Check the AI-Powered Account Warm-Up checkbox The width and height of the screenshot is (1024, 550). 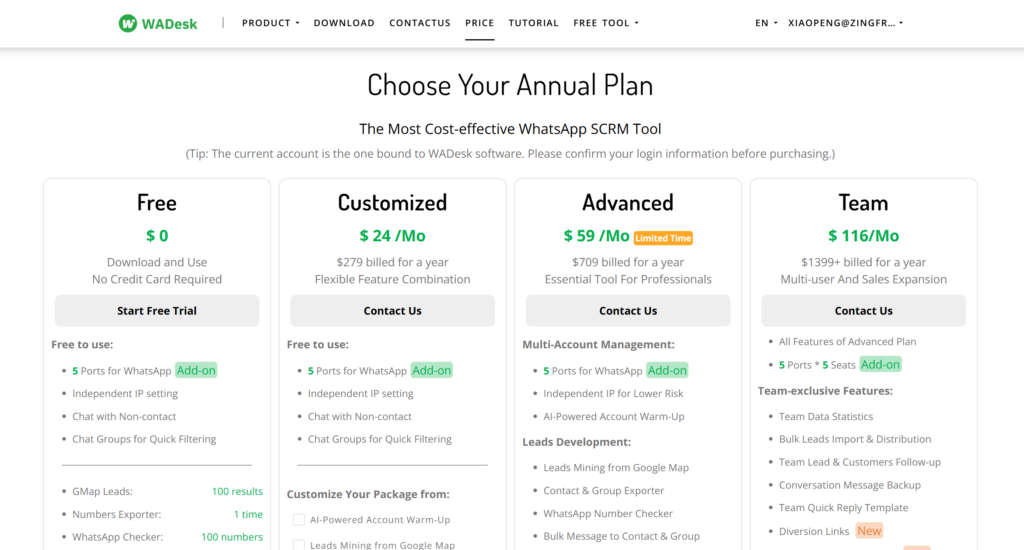pyautogui.click(x=299, y=520)
